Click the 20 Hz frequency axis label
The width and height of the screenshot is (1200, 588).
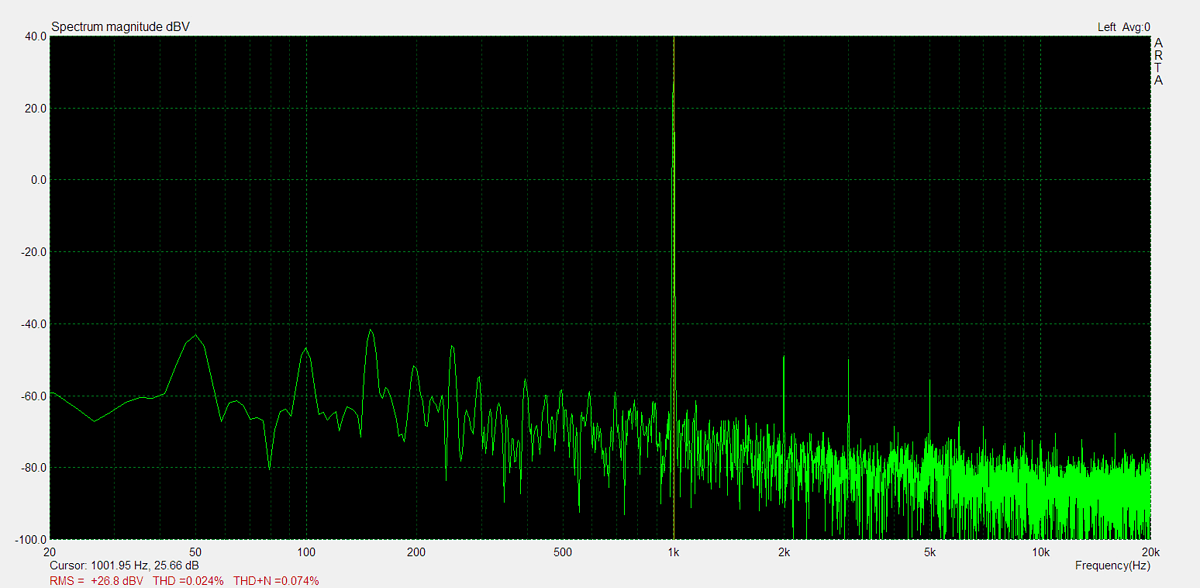click(50, 552)
